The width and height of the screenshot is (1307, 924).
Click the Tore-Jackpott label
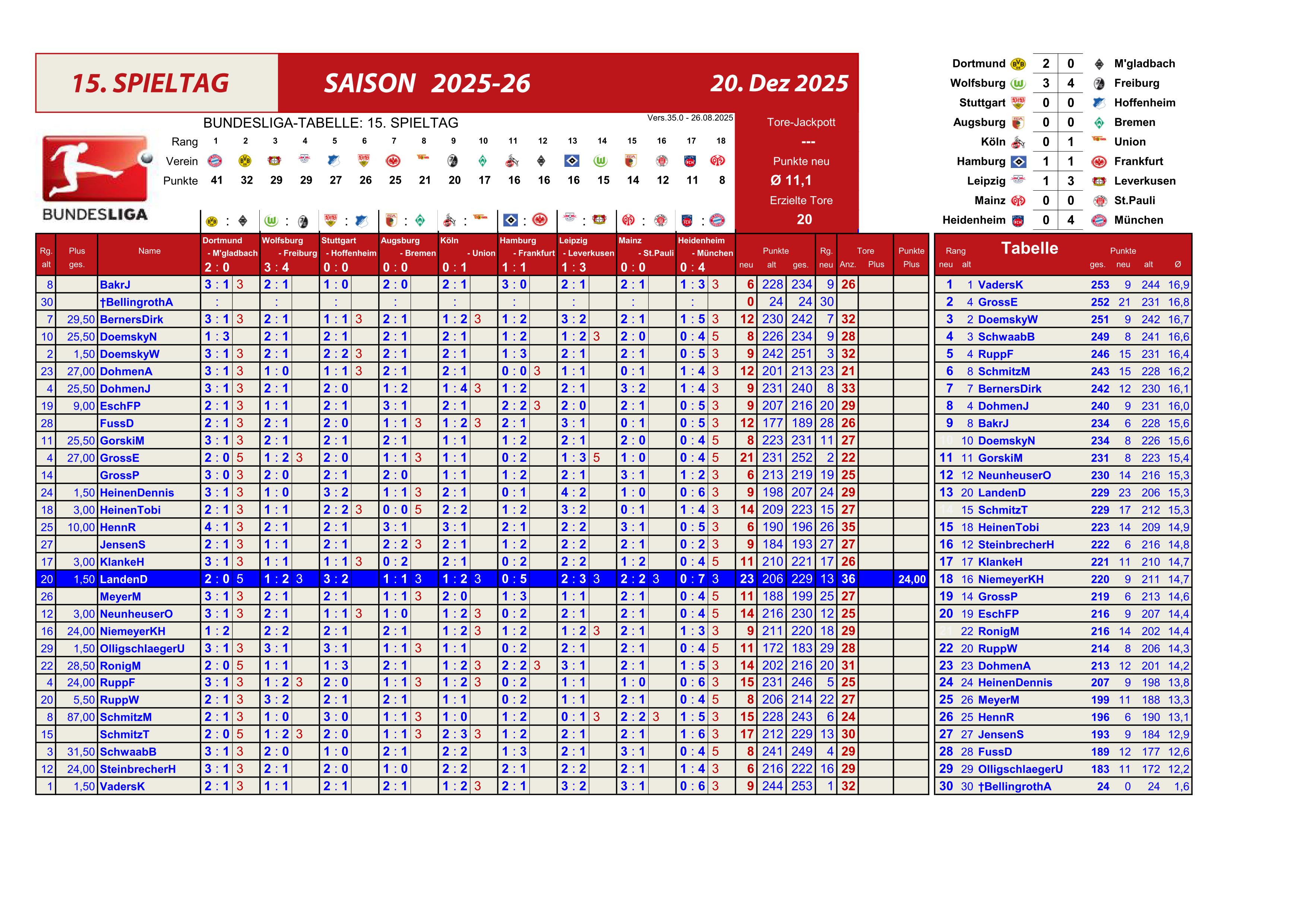pos(801,122)
